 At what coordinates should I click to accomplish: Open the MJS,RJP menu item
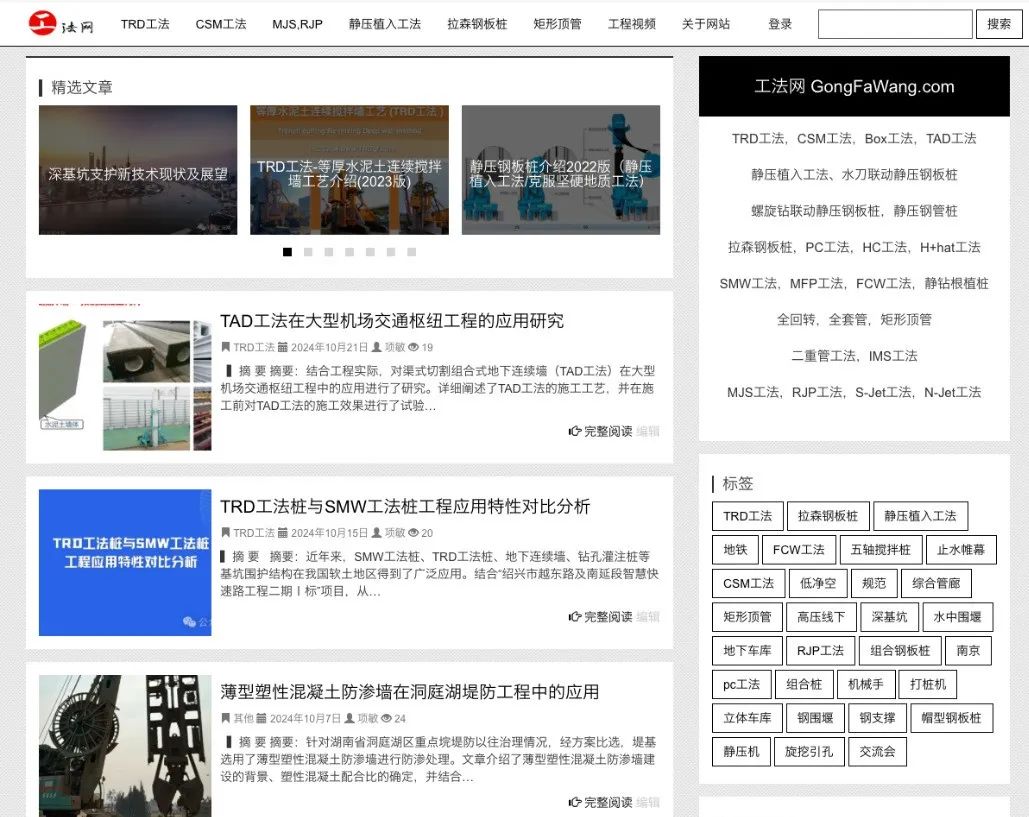[x=297, y=24]
